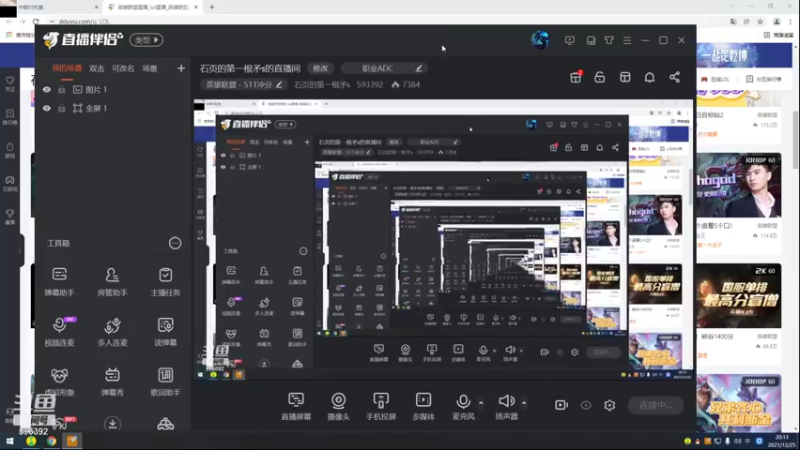This screenshot has height=450, width=800.
Task: Click the save icon in title bar
Action: pos(591,40)
